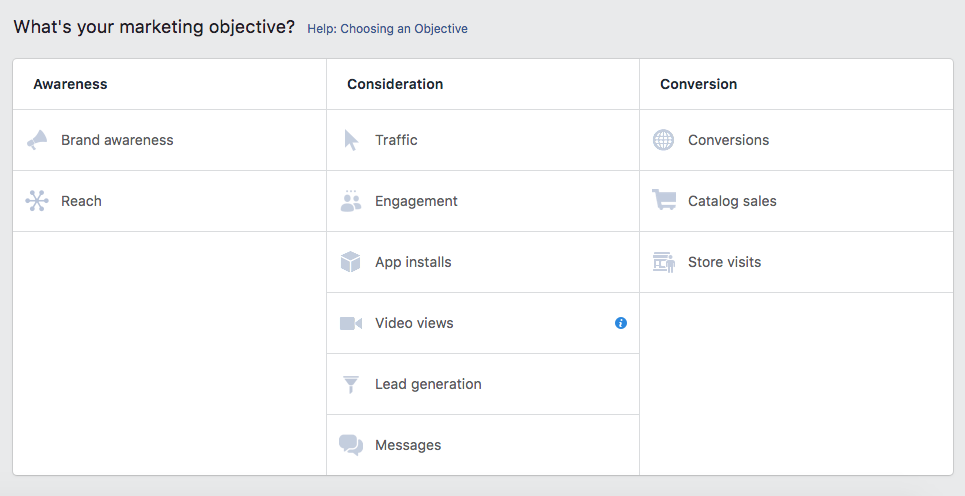Image resolution: width=965 pixels, height=496 pixels.
Task: Click the Store visits storefront icon
Action: 664,262
